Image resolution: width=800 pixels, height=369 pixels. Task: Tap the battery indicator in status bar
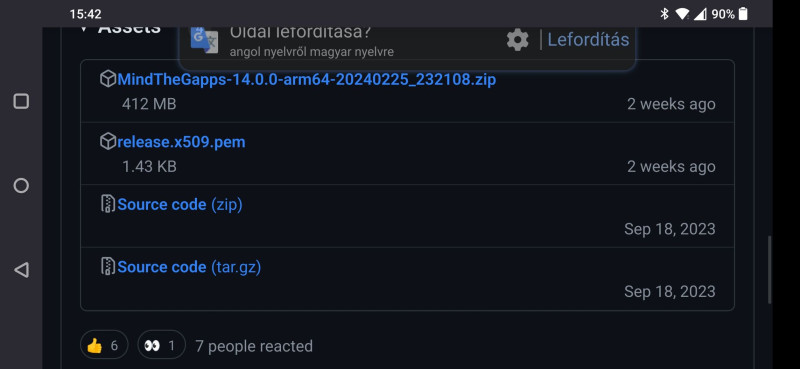(743, 14)
